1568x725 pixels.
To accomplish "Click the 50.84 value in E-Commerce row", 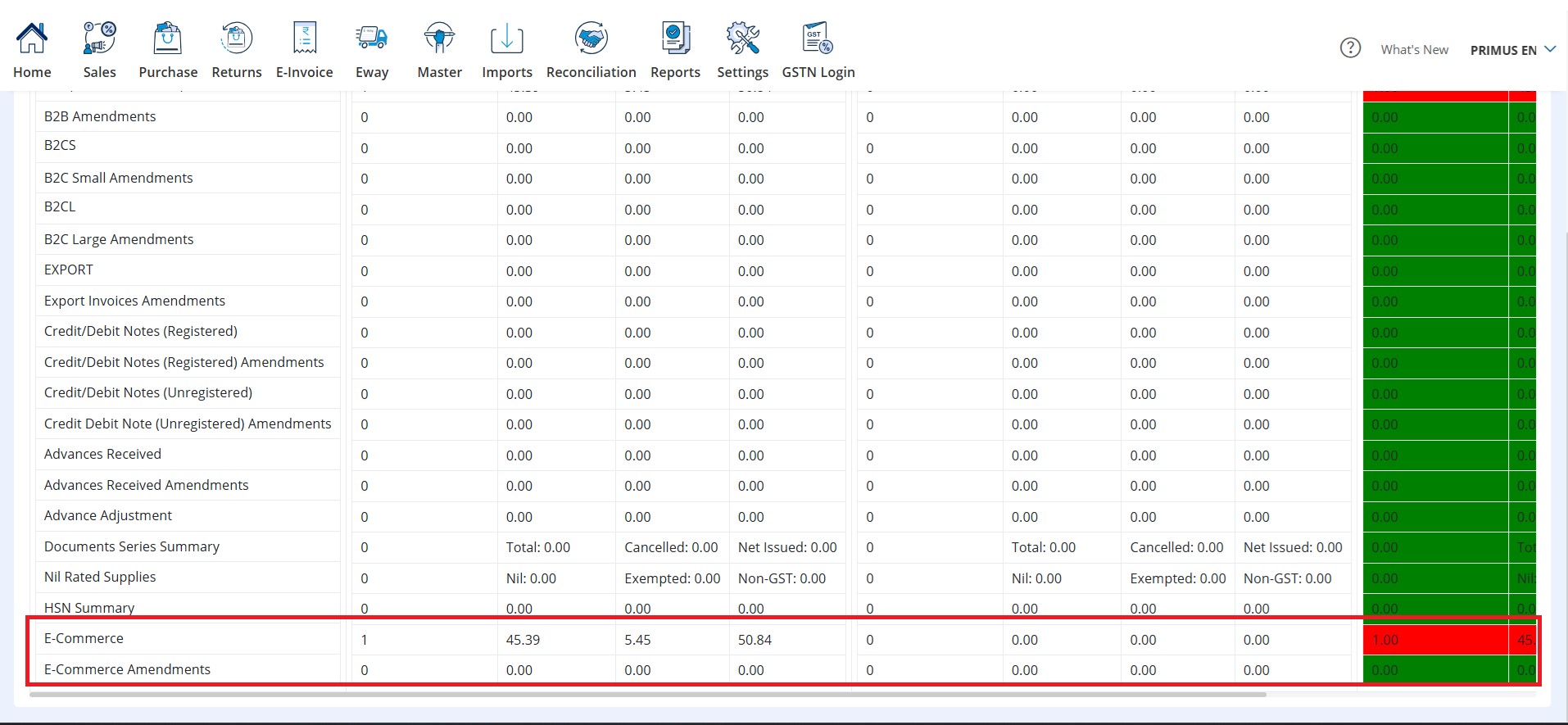I will coord(755,640).
